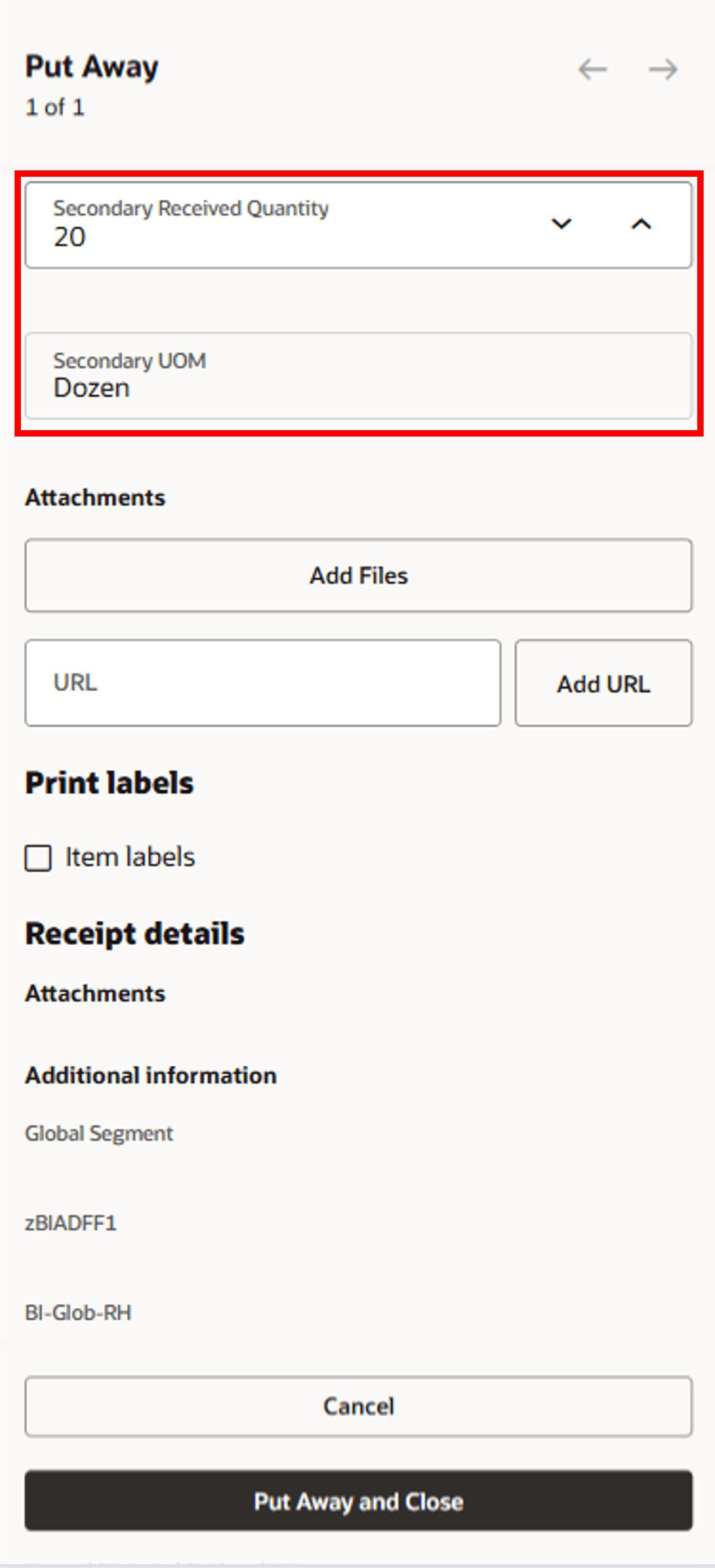Select the Receipt details heading
Screen dimensions: 715x1568
[x=134, y=933]
